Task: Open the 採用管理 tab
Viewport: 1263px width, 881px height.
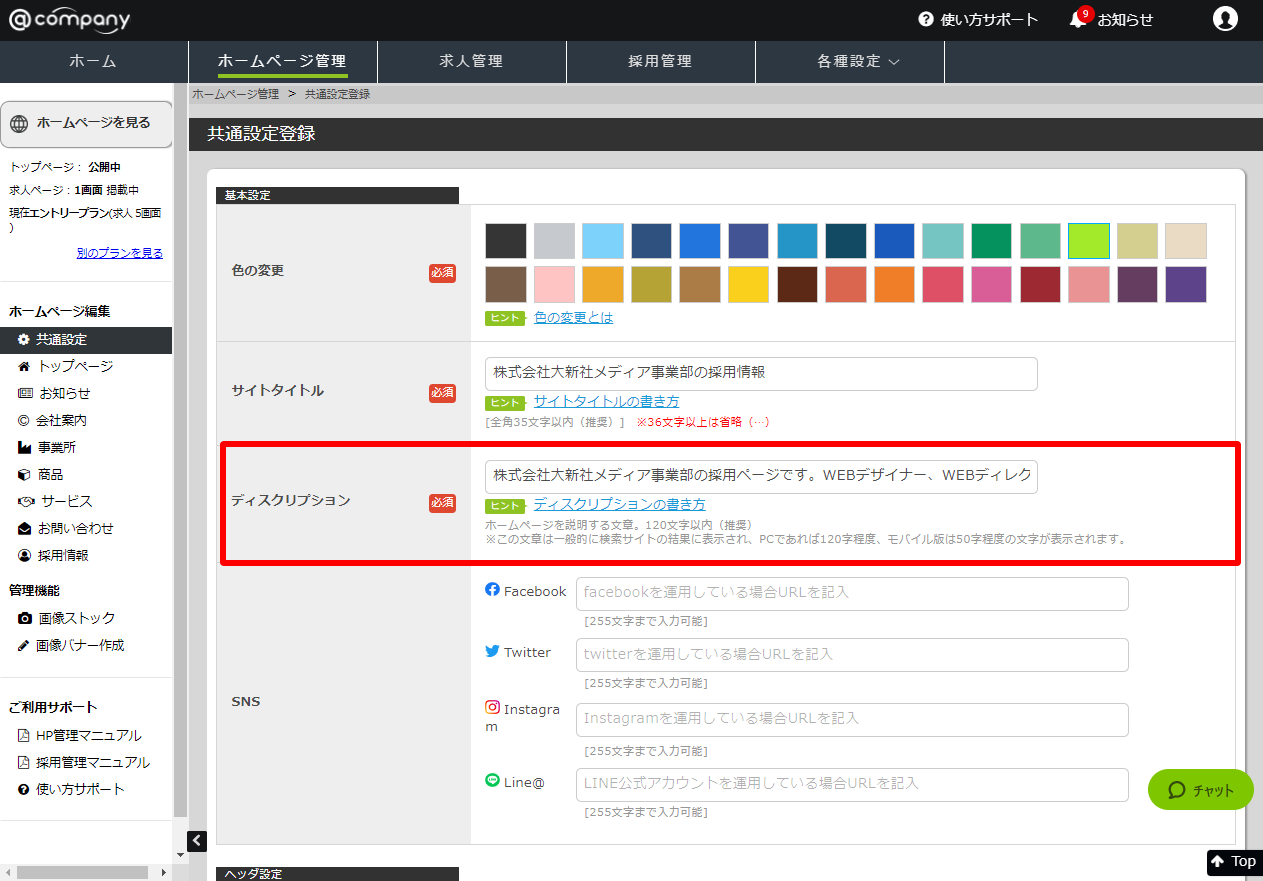Action: [x=660, y=61]
